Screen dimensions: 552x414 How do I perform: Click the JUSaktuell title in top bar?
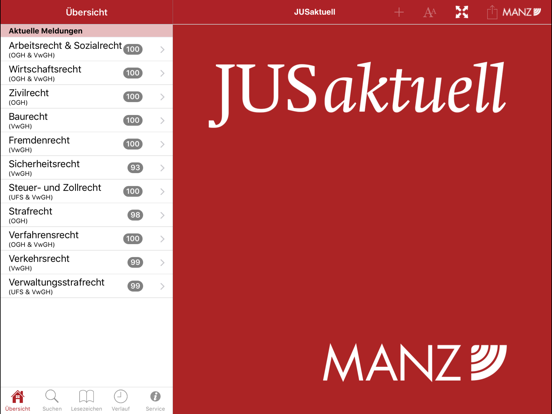[x=315, y=12]
